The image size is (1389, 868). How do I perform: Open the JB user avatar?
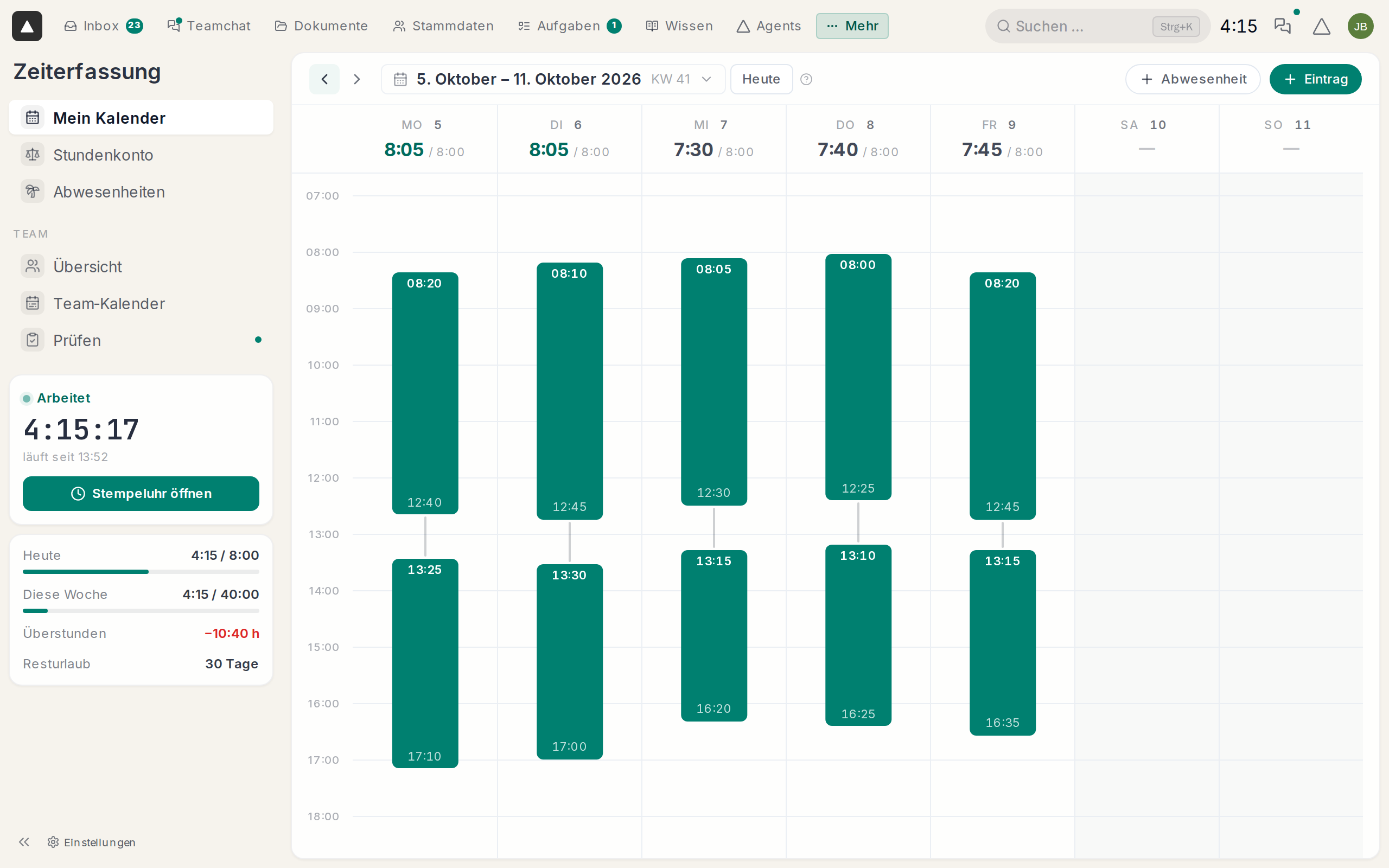1360,26
